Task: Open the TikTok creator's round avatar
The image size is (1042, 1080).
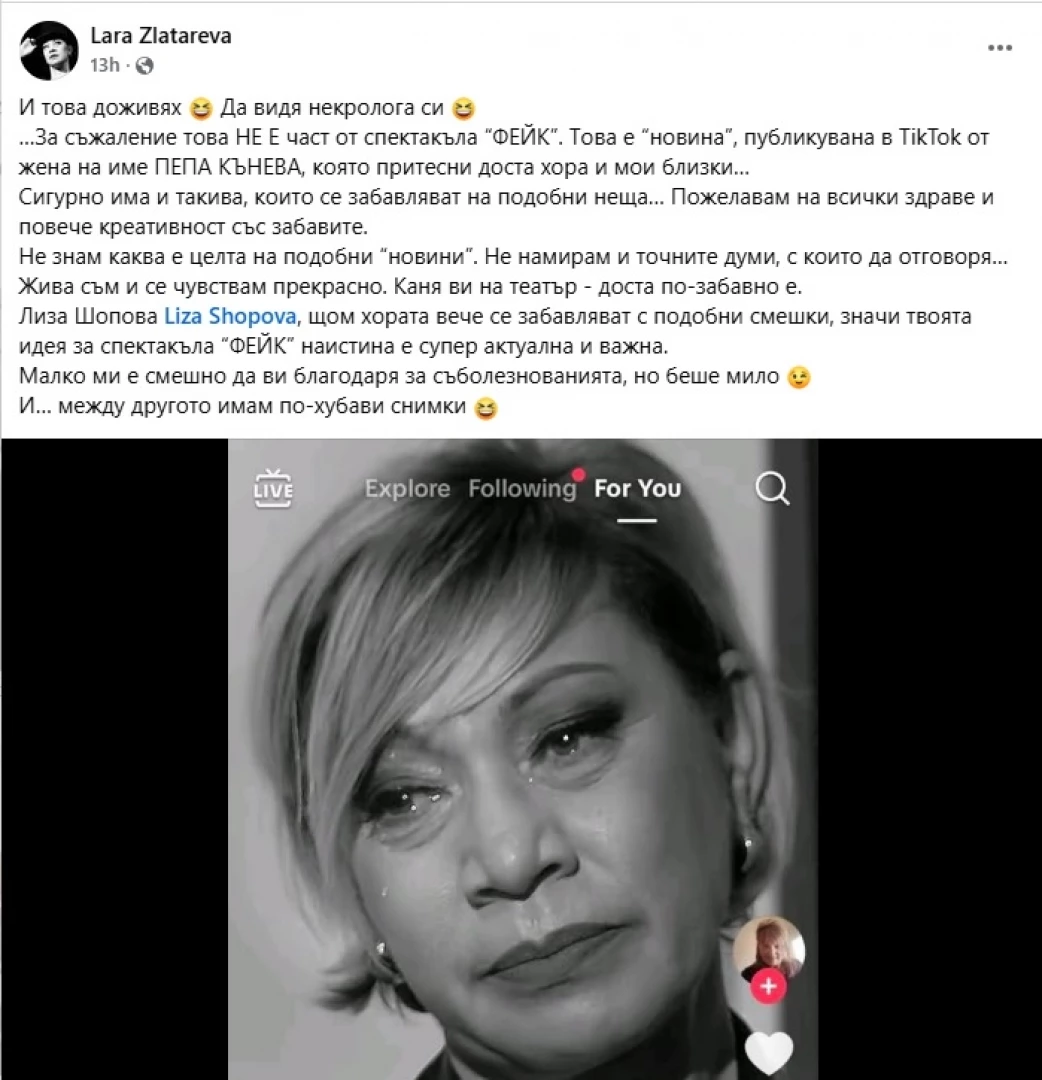Action: 769,948
